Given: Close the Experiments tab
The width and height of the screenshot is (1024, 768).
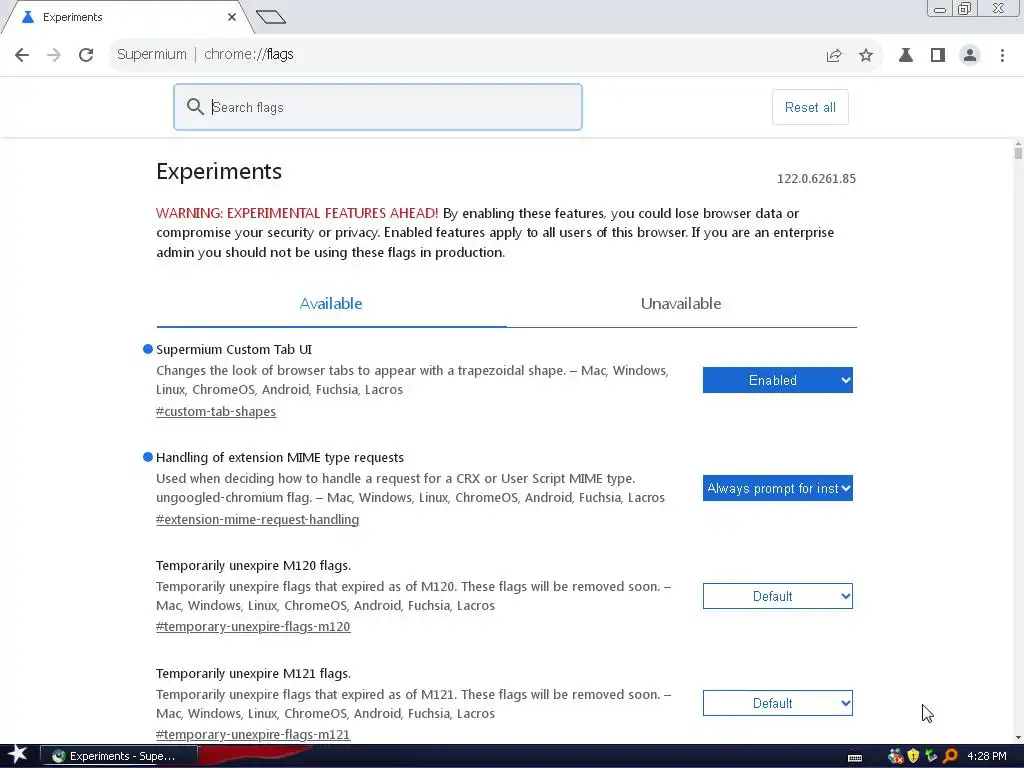Looking at the screenshot, I should (x=232, y=17).
